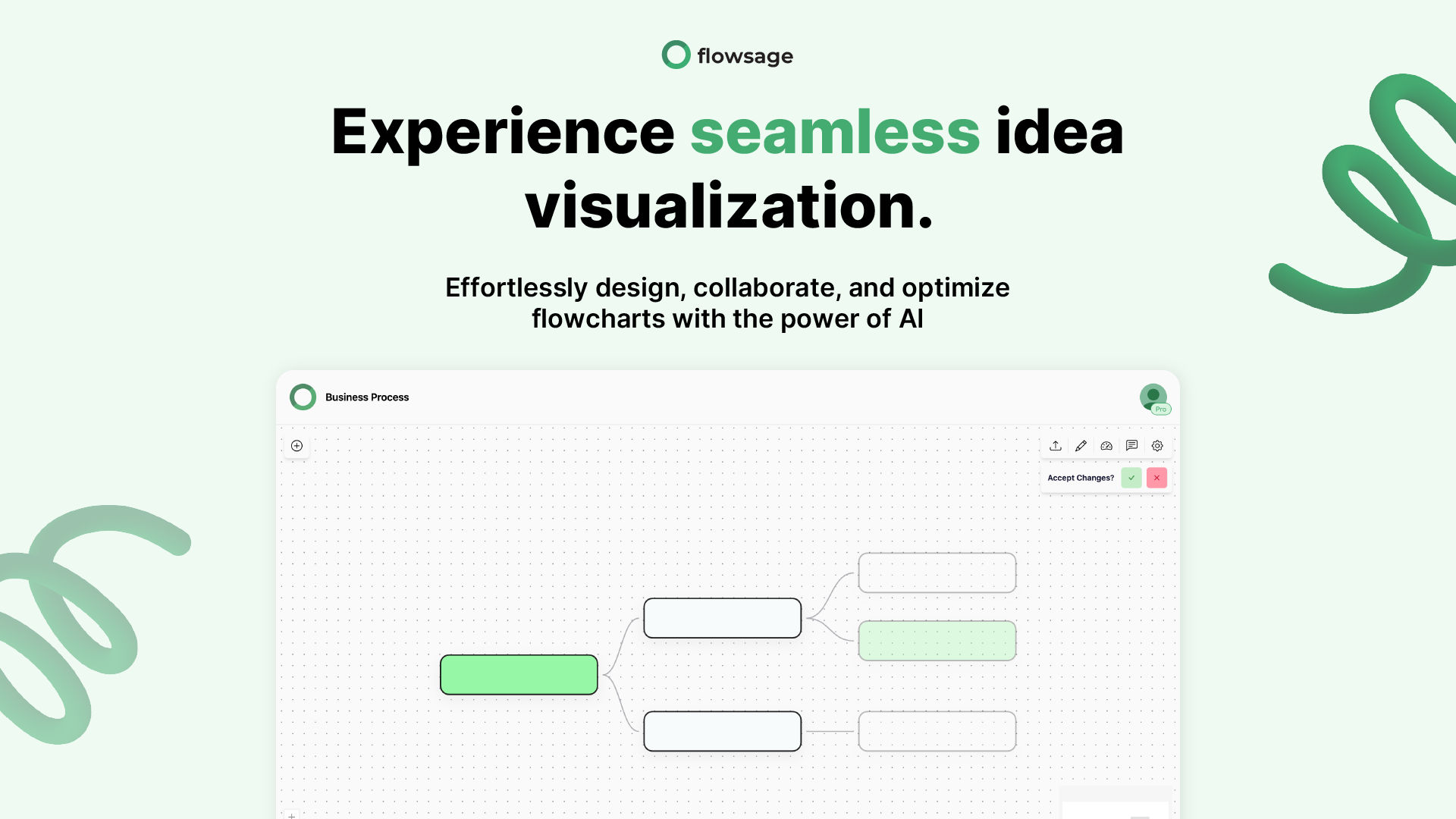Image resolution: width=1456 pixels, height=819 pixels.
Task: Click the Business Process title
Action: [367, 397]
